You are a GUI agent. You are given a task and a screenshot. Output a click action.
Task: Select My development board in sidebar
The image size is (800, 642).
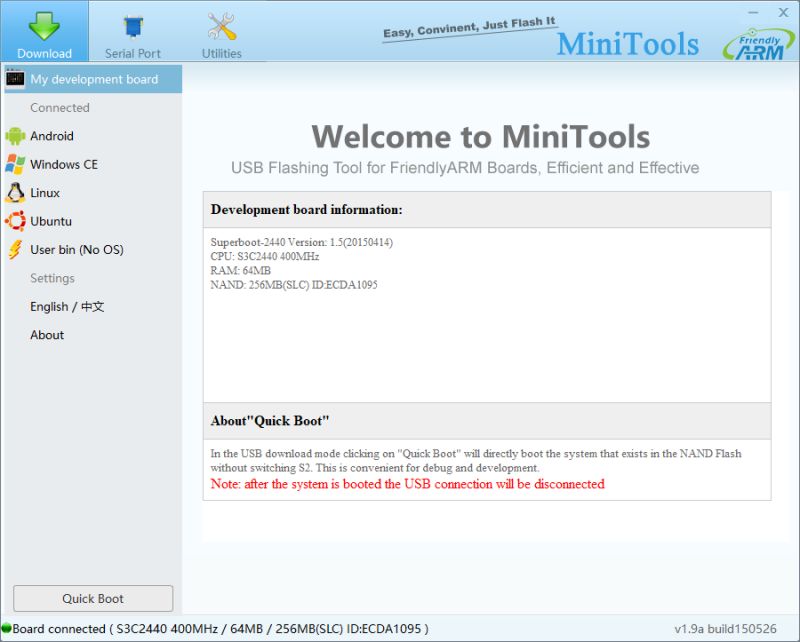[x=93, y=79]
